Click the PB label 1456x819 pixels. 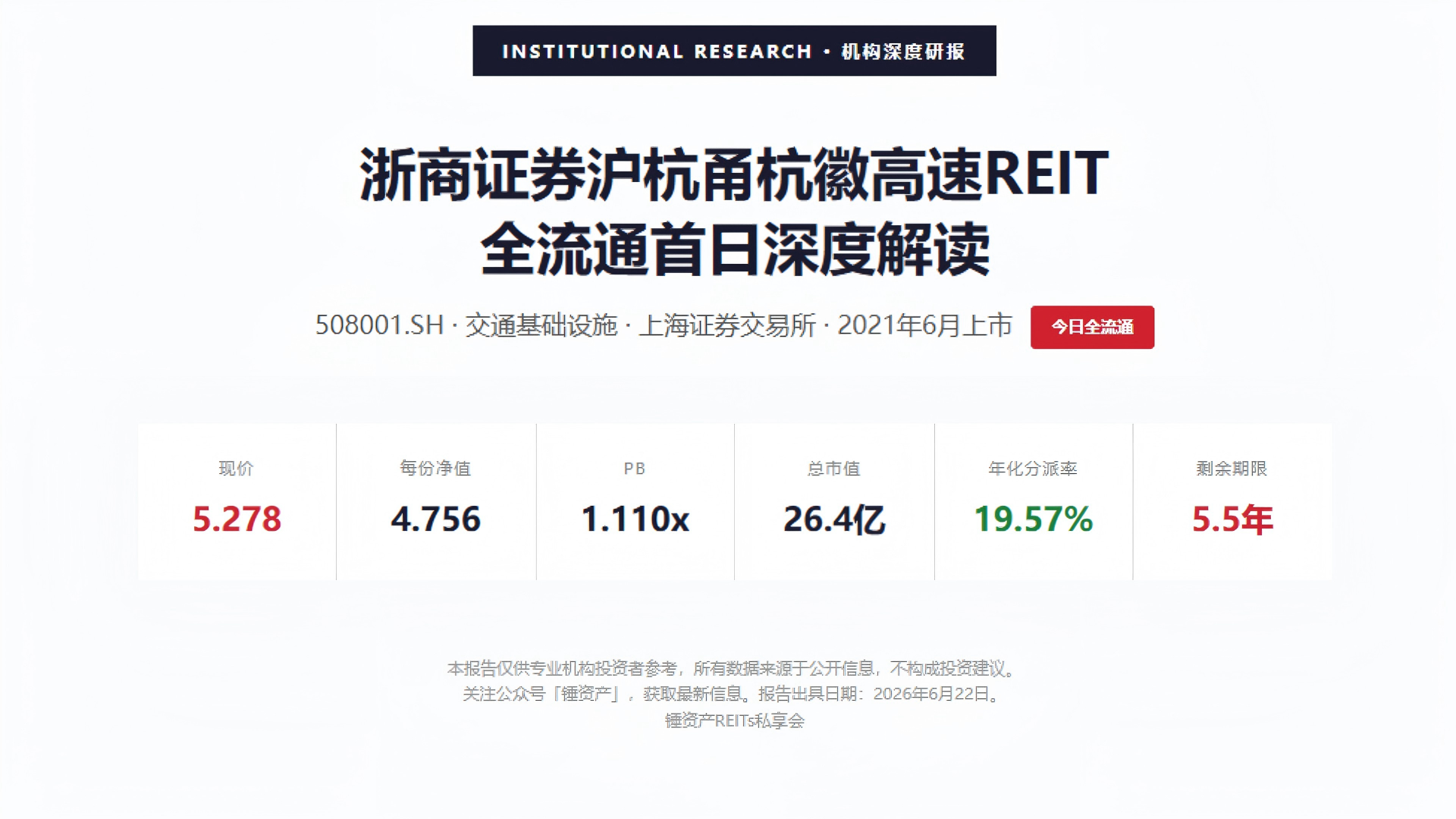pos(635,469)
